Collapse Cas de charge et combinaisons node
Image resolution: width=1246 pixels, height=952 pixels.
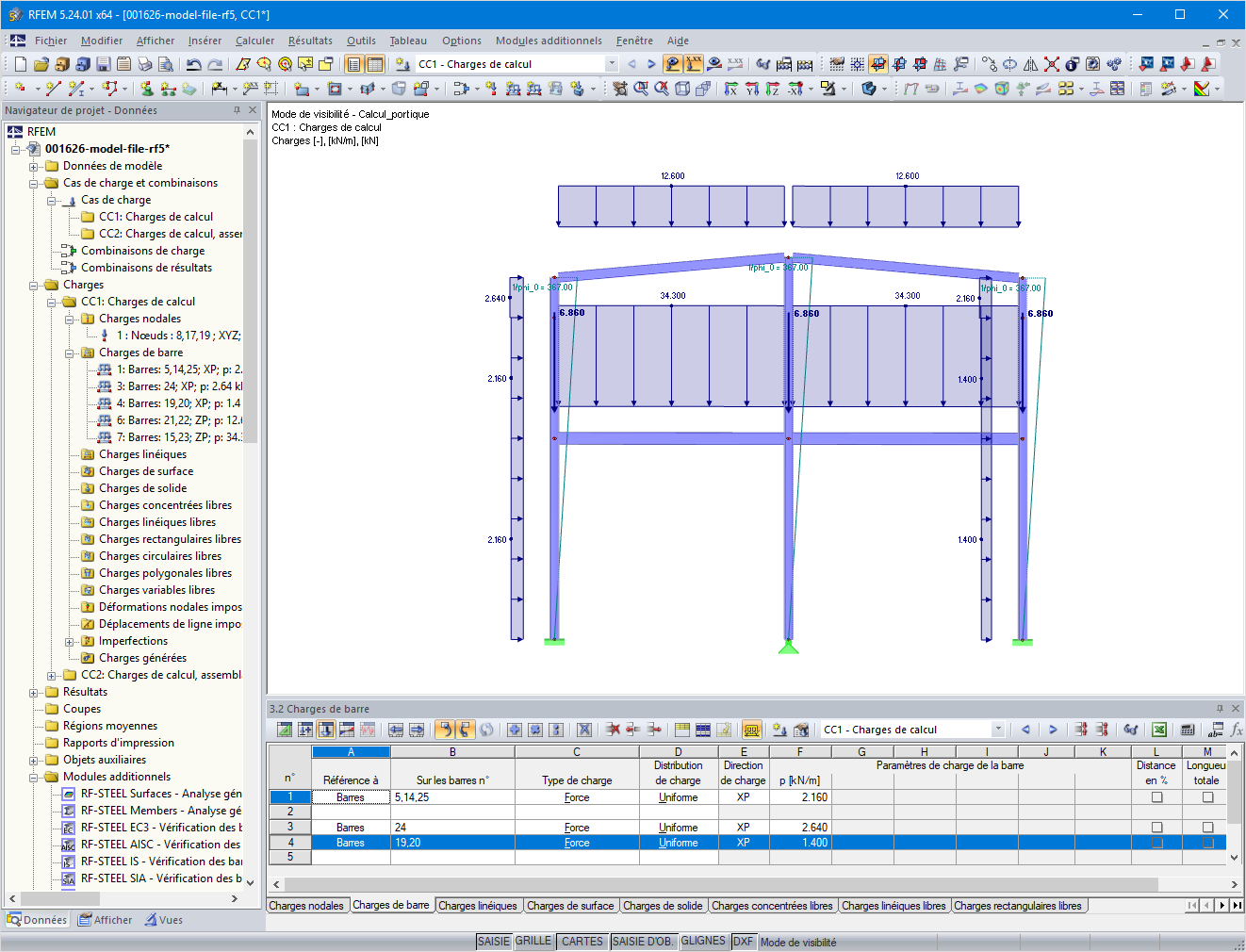pos(34,183)
